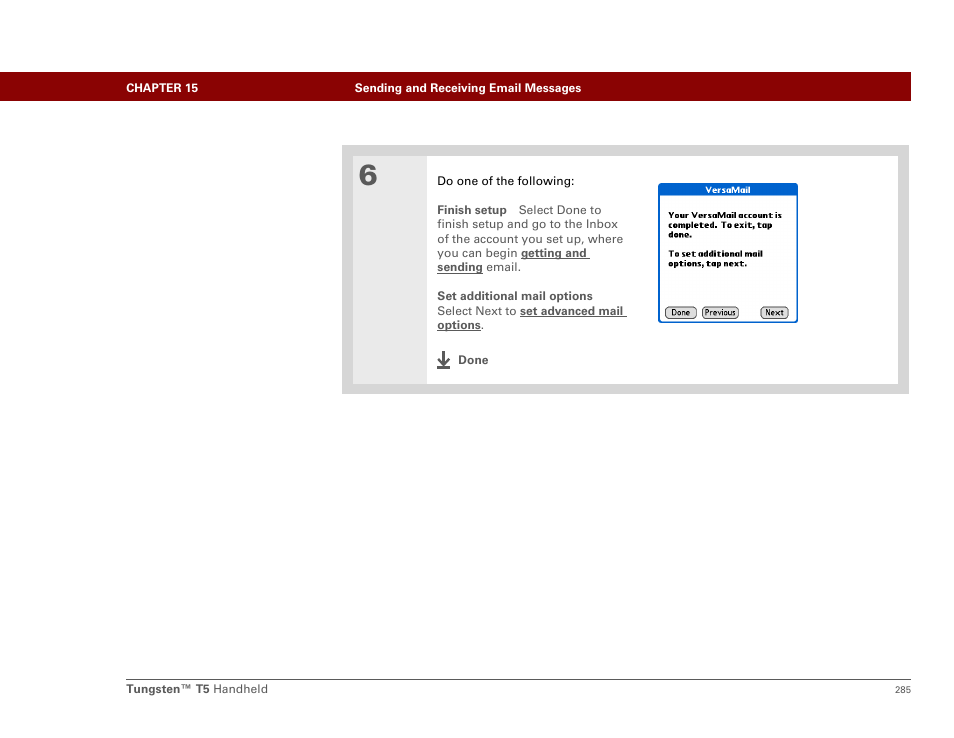Follow the 'set advanced mail options' link
The image size is (954, 738).
click(x=531, y=318)
